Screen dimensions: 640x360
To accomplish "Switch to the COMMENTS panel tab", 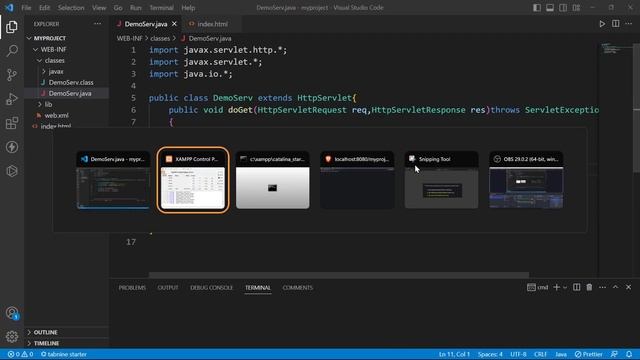I will [298, 288].
